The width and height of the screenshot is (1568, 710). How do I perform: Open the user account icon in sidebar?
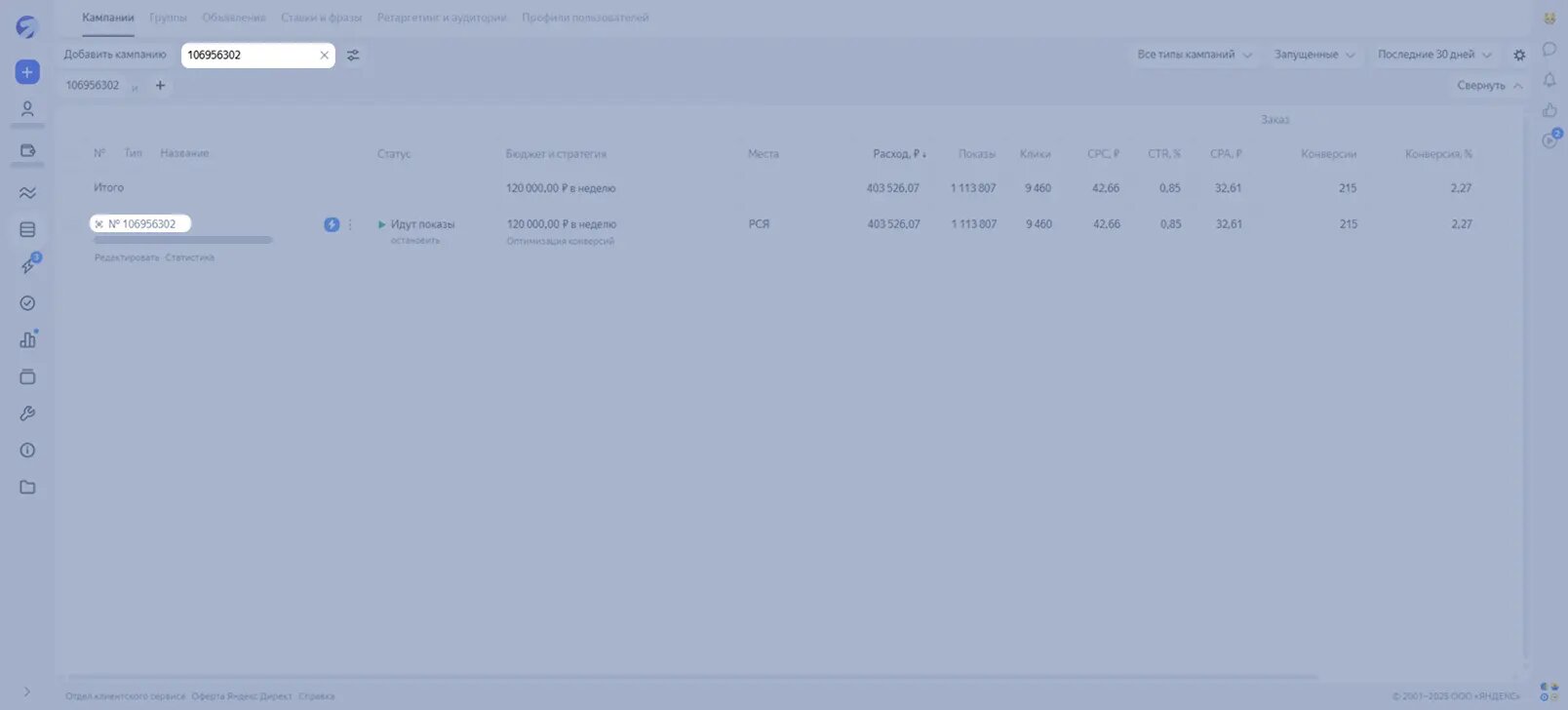(27, 109)
